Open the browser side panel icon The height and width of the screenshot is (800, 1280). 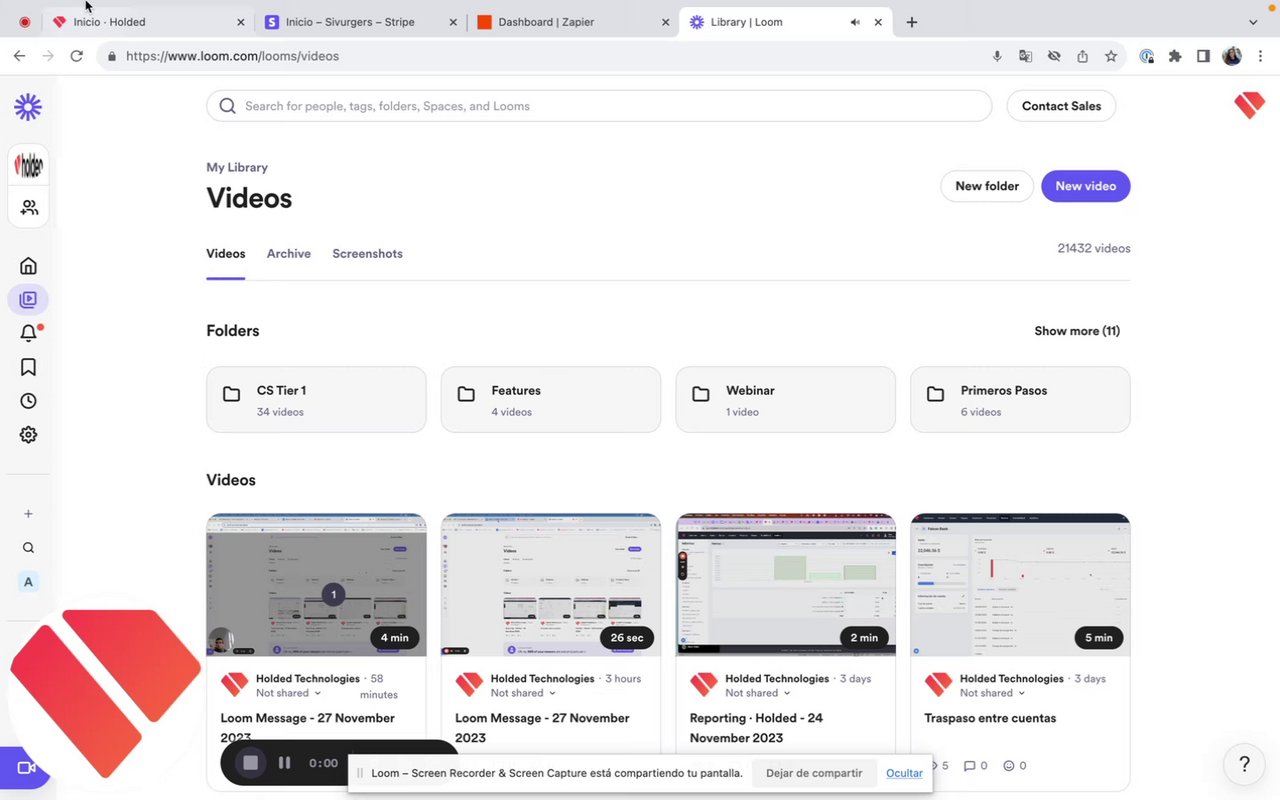tap(1203, 56)
